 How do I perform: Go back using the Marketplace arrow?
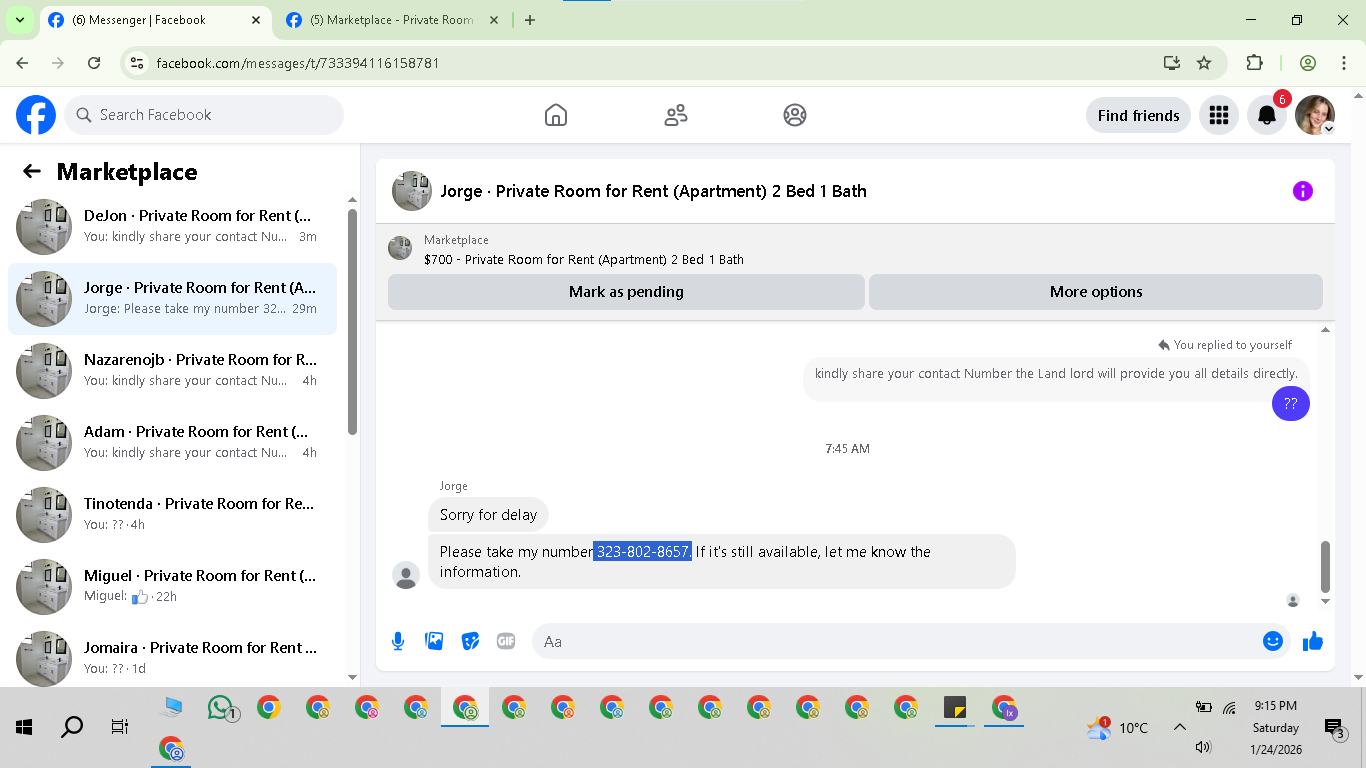32,171
